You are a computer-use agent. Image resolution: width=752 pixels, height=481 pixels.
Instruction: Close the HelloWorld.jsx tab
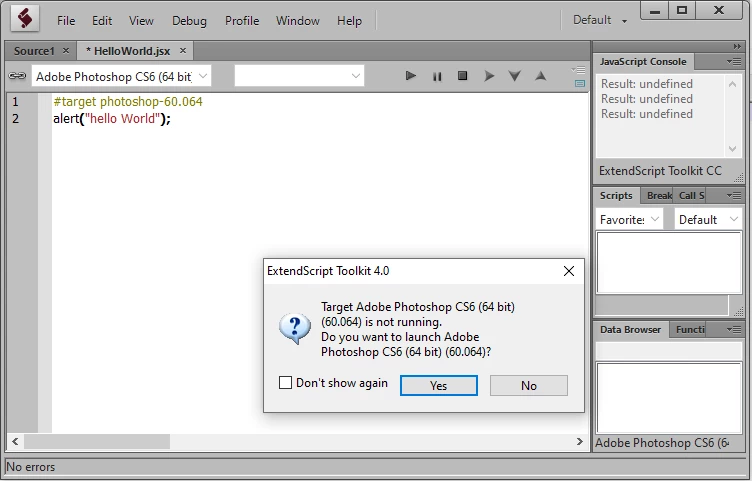click(x=183, y=50)
